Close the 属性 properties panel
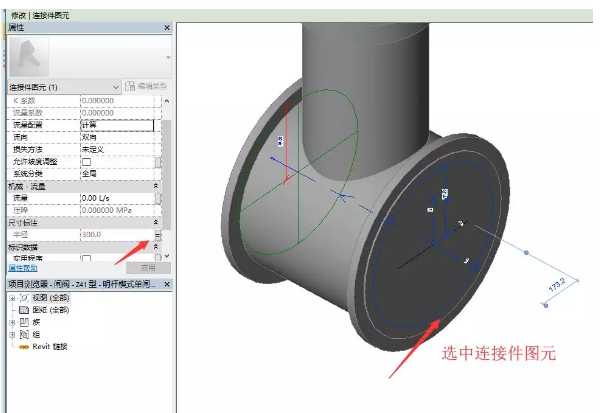Screen dimensions: 602x413 167,28
